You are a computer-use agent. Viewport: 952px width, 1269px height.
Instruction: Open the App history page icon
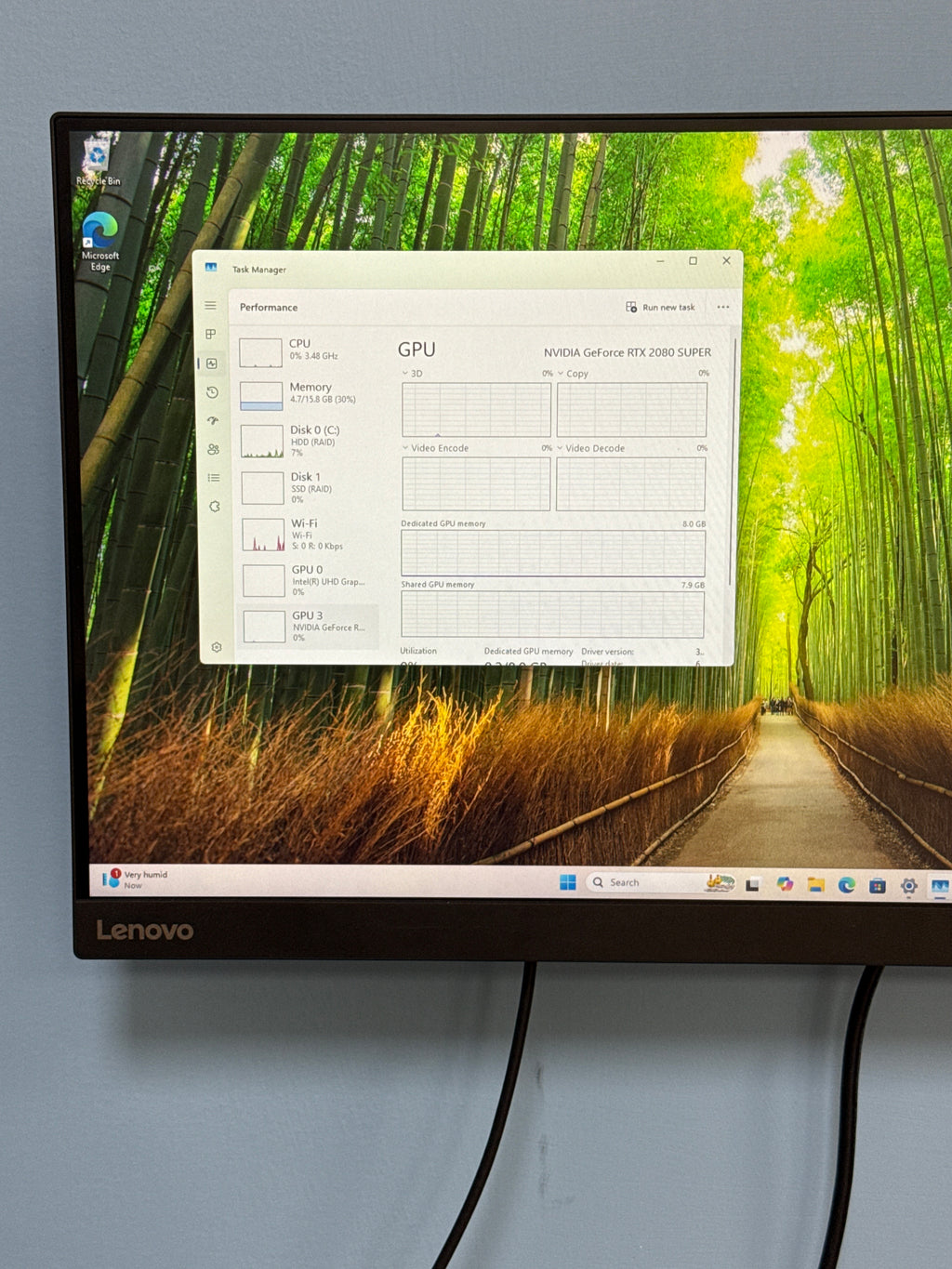[212, 392]
